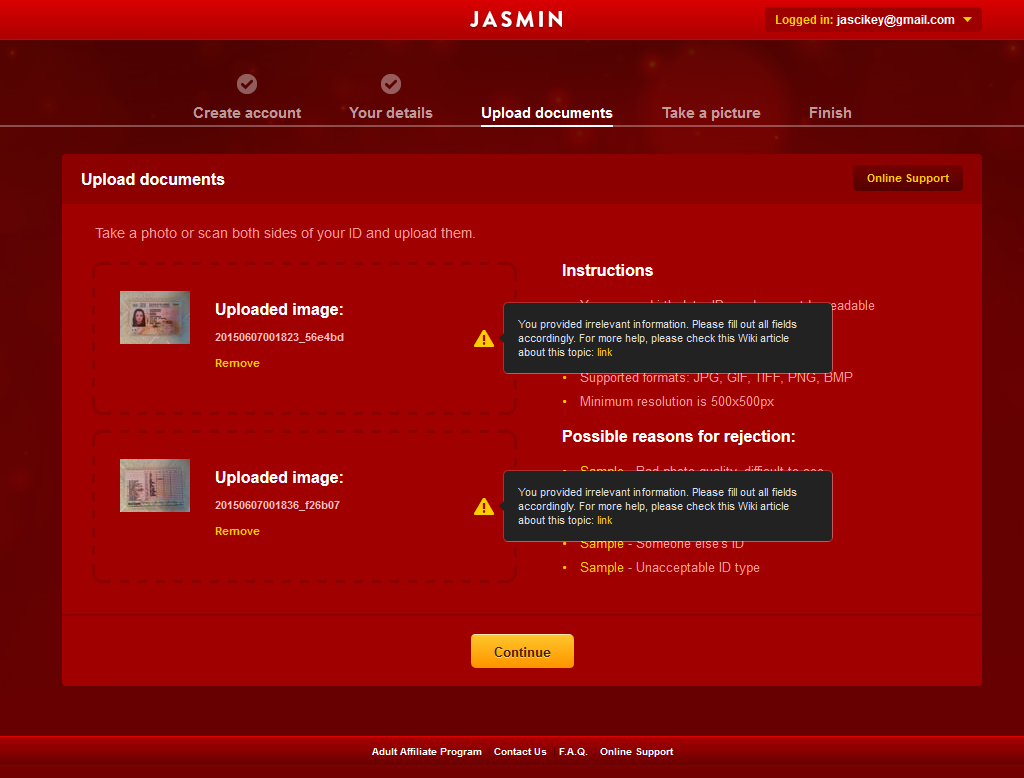The width and height of the screenshot is (1024, 778).
Task: Open the wiki link in second warning tooltip
Action: click(605, 521)
